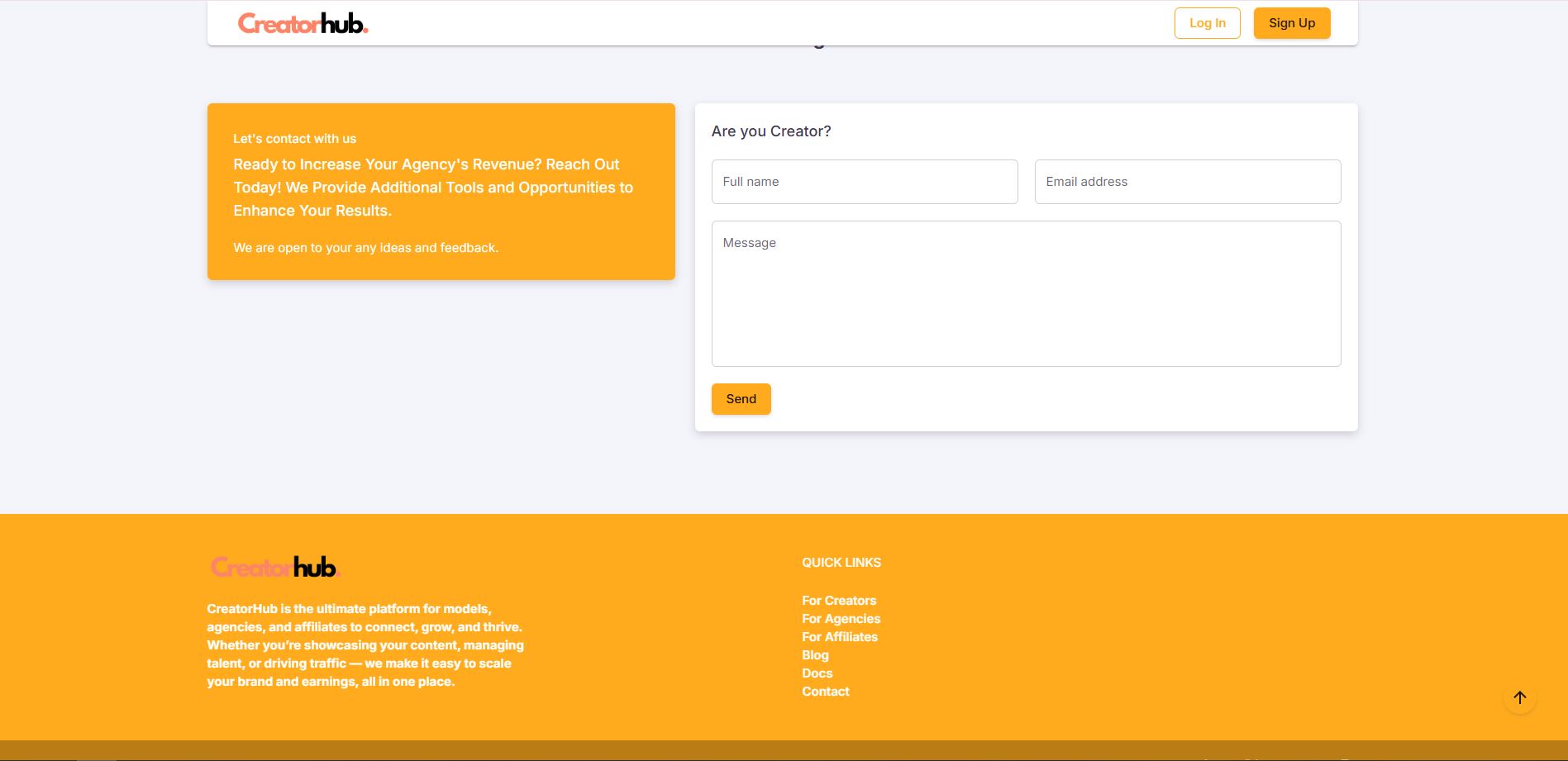Go to For Affiliates footer link
This screenshot has height=761, width=1568.
click(x=839, y=637)
